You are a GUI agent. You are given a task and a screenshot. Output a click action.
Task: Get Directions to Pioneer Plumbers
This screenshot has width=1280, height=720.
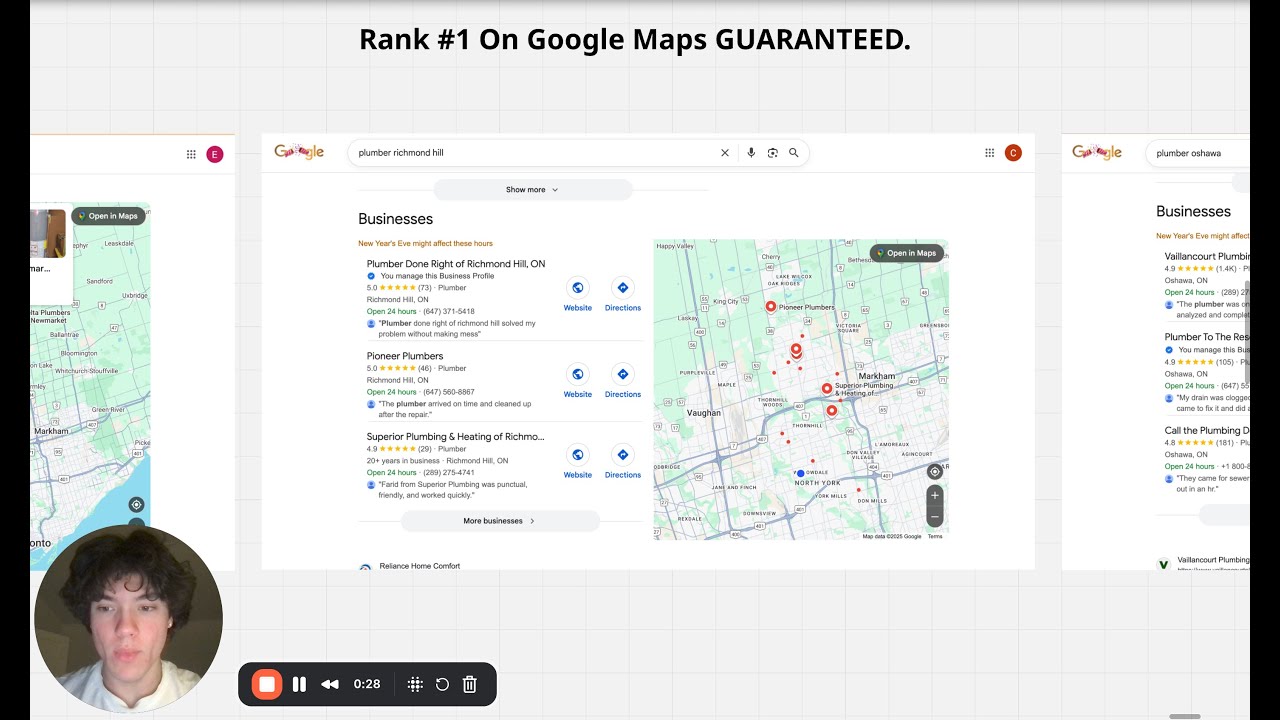point(622,381)
